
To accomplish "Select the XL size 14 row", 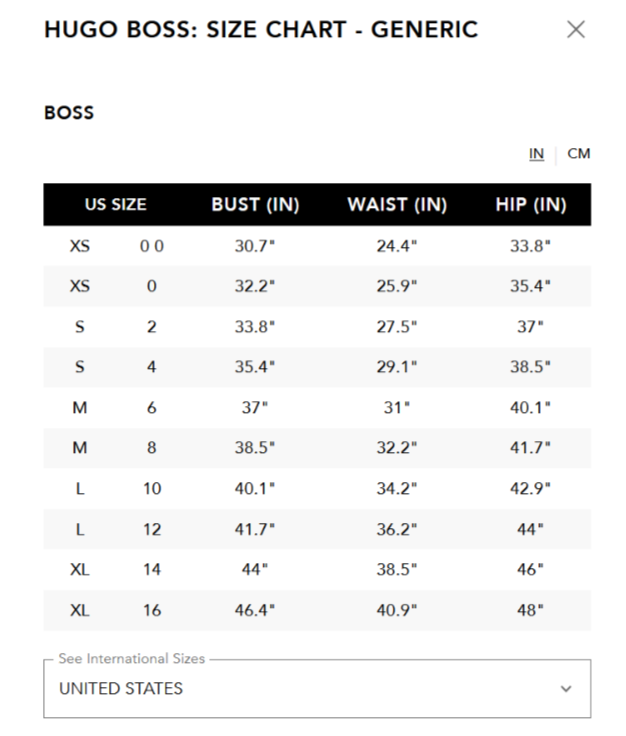I will [x=316, y=570].
